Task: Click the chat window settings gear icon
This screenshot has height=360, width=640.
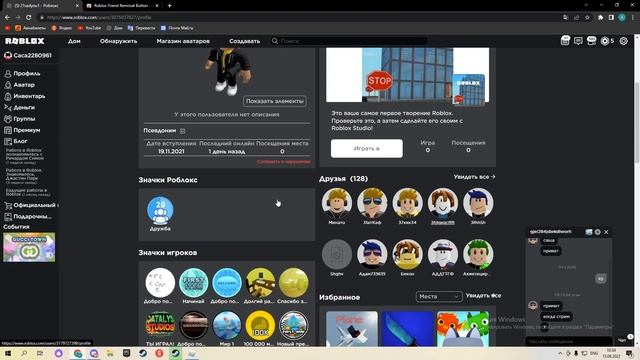Action: pyautogui.click(x=598, y=232)
